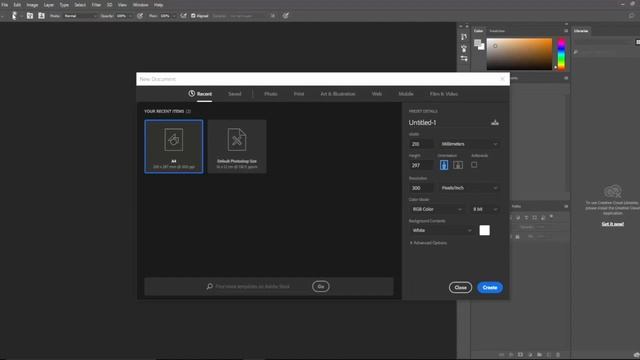Image resolution: width=640 pixels, height=360 pixels.
Task: Click the current tool preset icon in options bar
Action: [x=14, y=16]
